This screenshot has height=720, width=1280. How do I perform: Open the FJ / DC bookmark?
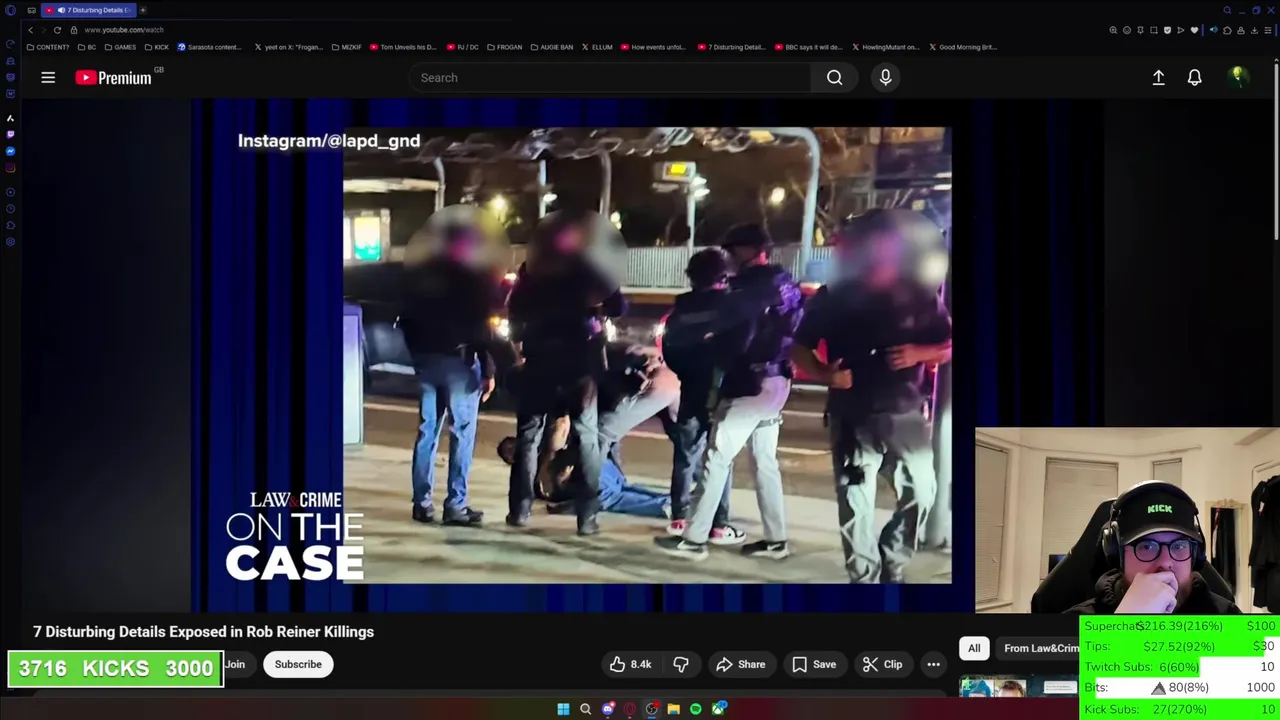[x=463, y=47]
